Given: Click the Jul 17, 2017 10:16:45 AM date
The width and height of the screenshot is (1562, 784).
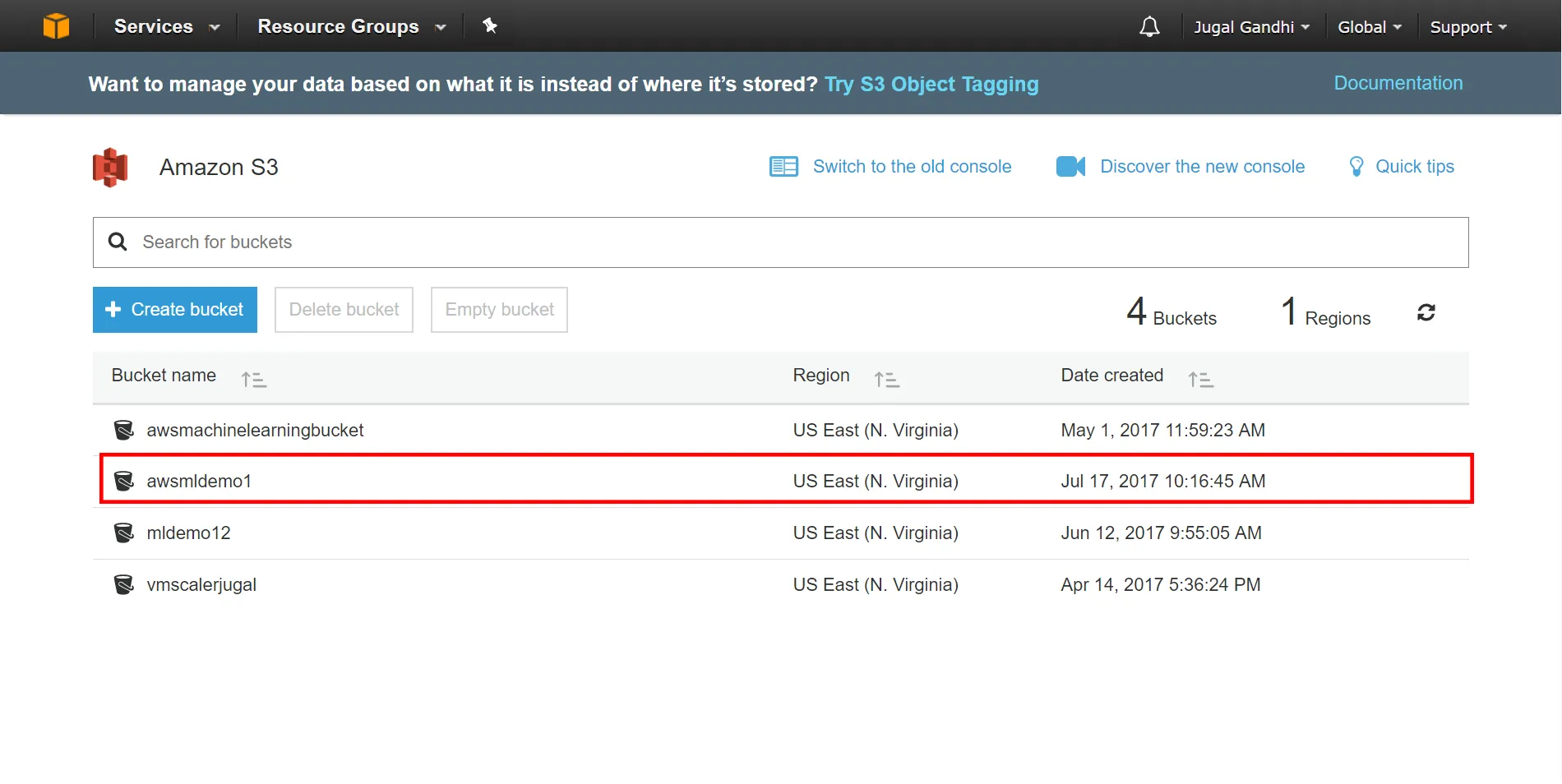Looking at the screenshot, I should (1162, 481).
